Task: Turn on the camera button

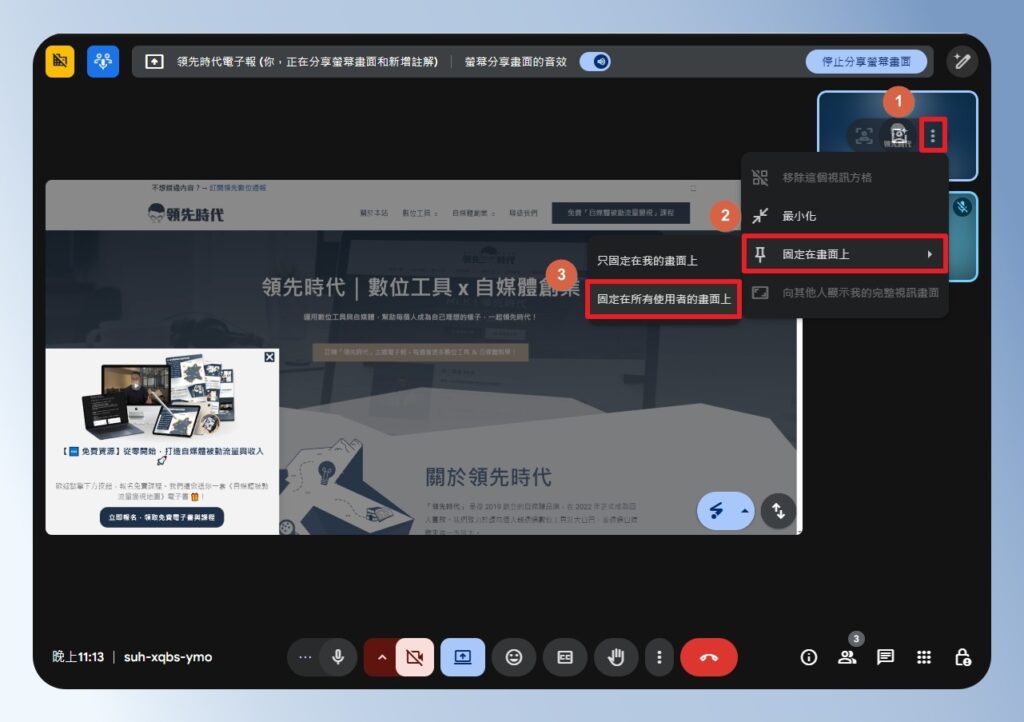Action: click(415, 657)
